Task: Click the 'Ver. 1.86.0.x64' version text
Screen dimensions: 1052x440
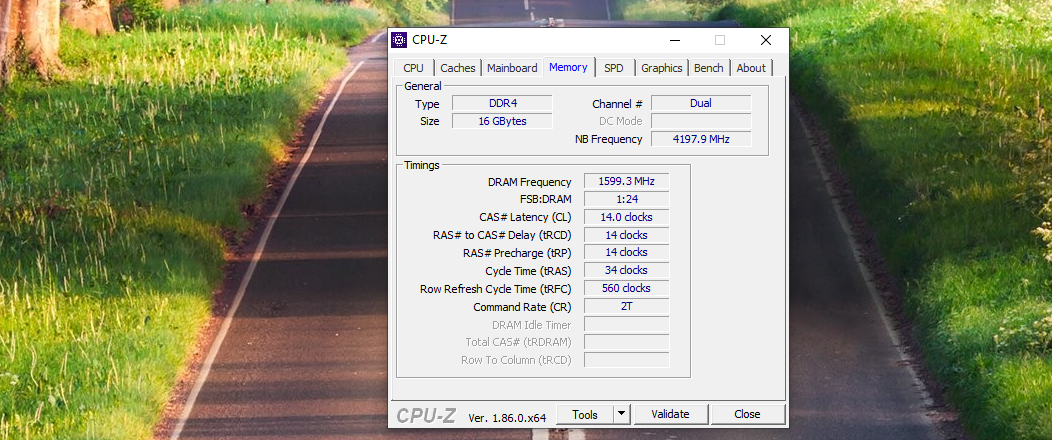Action: coord(507,418)
